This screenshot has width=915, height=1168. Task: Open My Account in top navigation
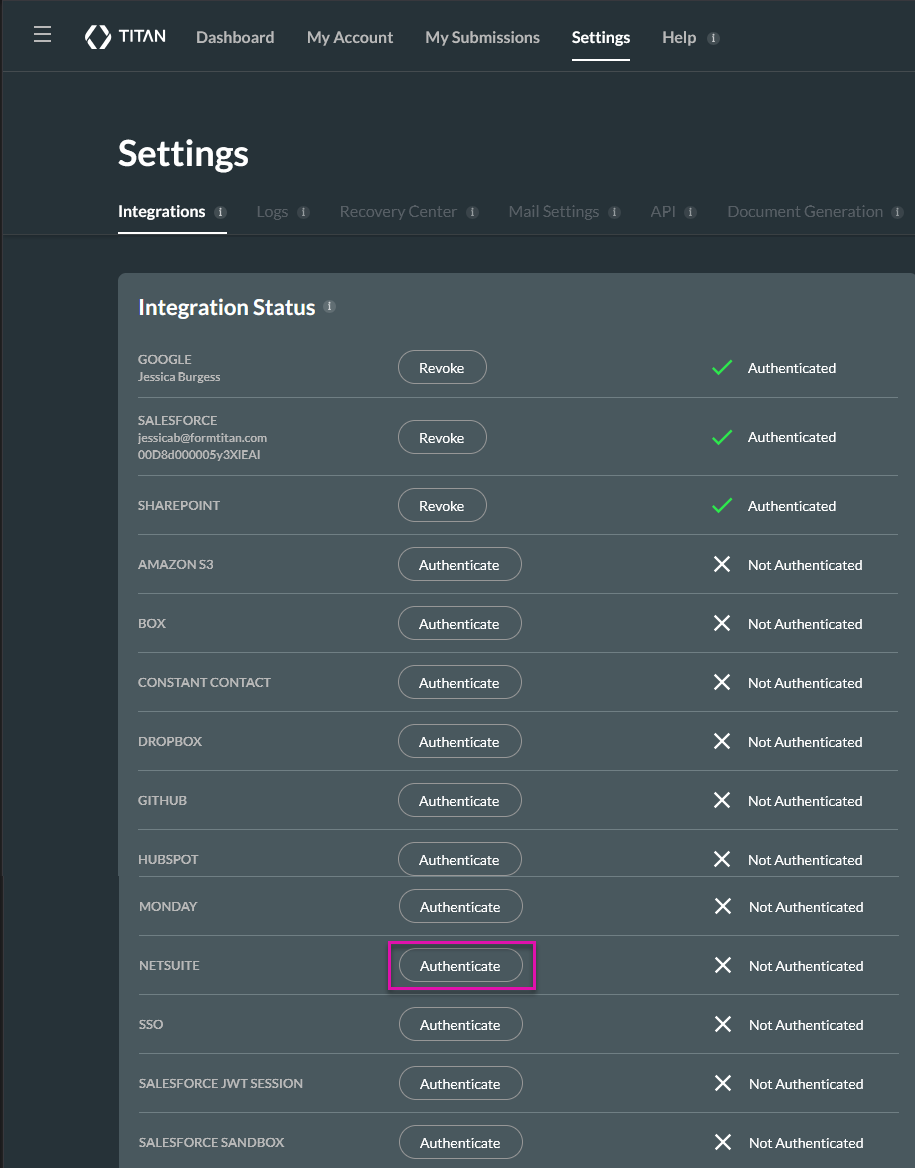pyautogui.click(x=349, y=37)
